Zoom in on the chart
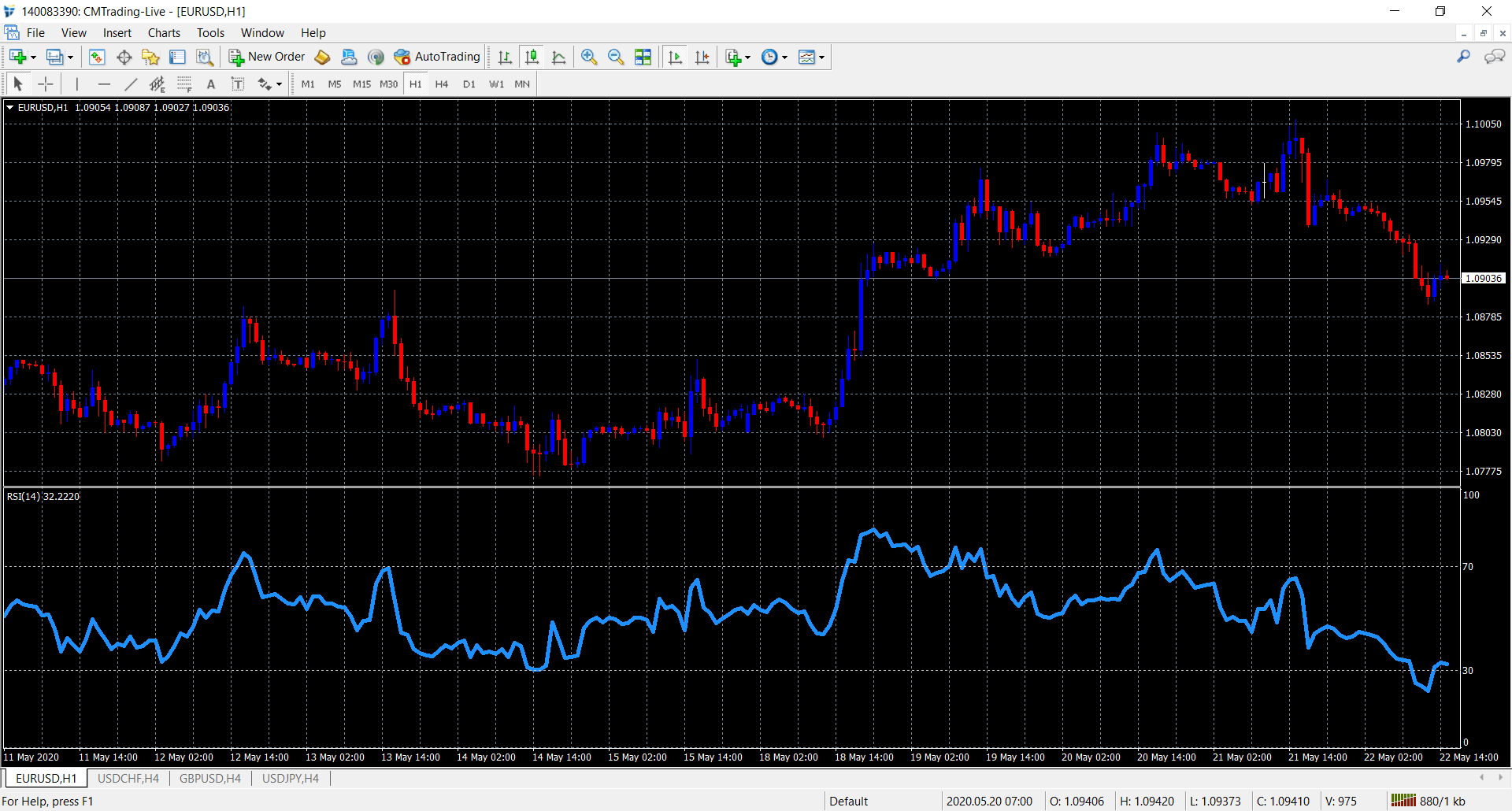This screenshot has width=1512, height=811. pos(588,57)
